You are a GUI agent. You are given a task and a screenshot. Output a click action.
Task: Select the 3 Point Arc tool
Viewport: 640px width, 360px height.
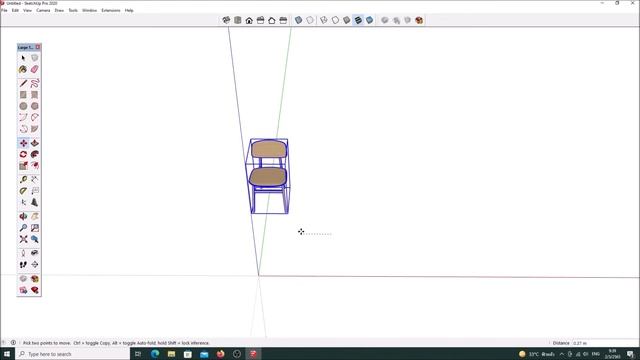click(23, 129)
